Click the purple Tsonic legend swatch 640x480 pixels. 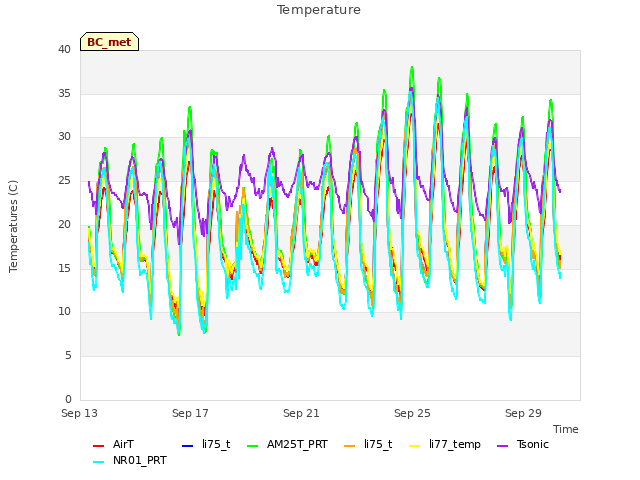click(x=502, y=446)
